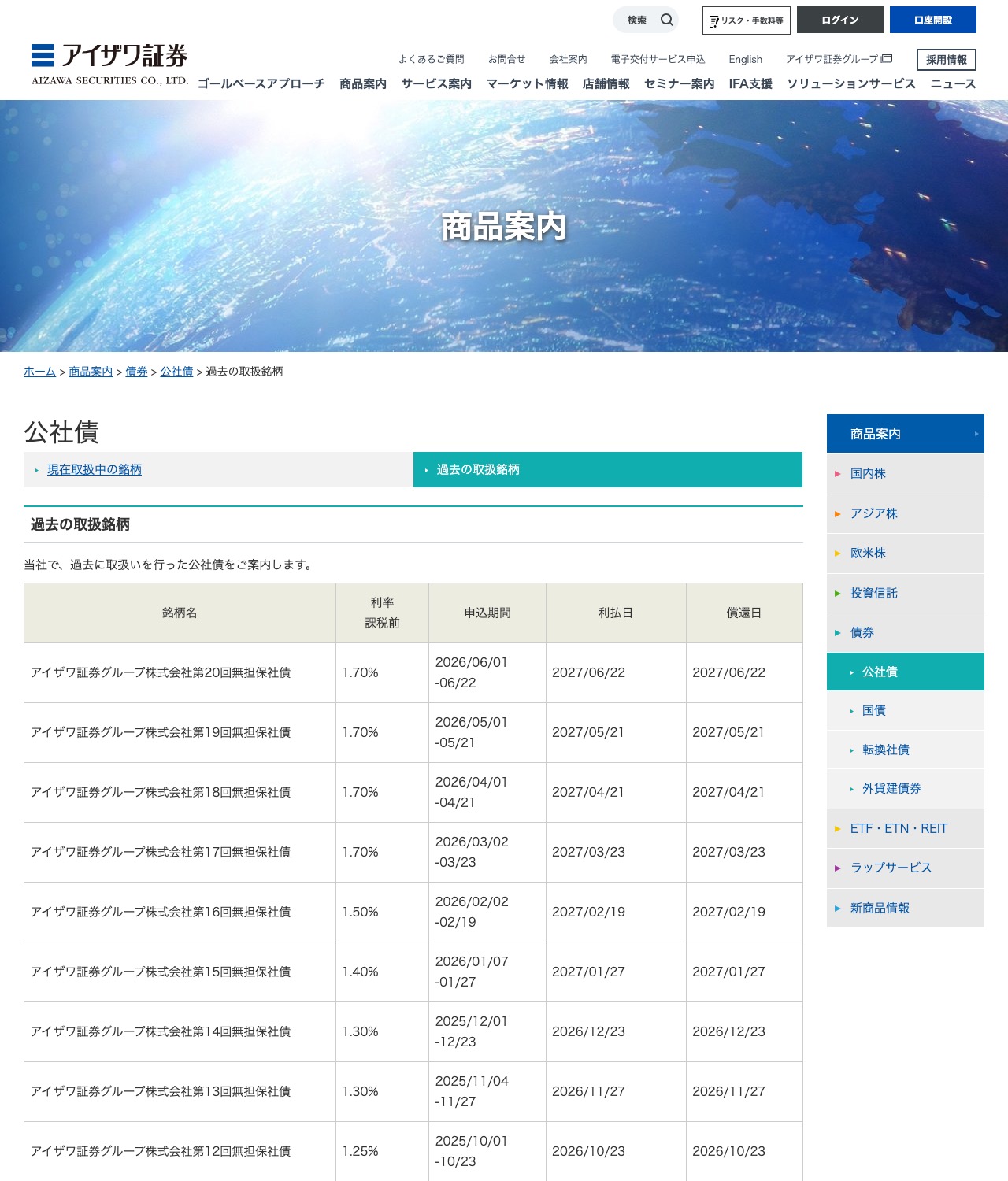The height and width of the screenshot is (1181, 1008).
Task: Select 過去の取扱銘柄 tab
Action: [608, 469]
